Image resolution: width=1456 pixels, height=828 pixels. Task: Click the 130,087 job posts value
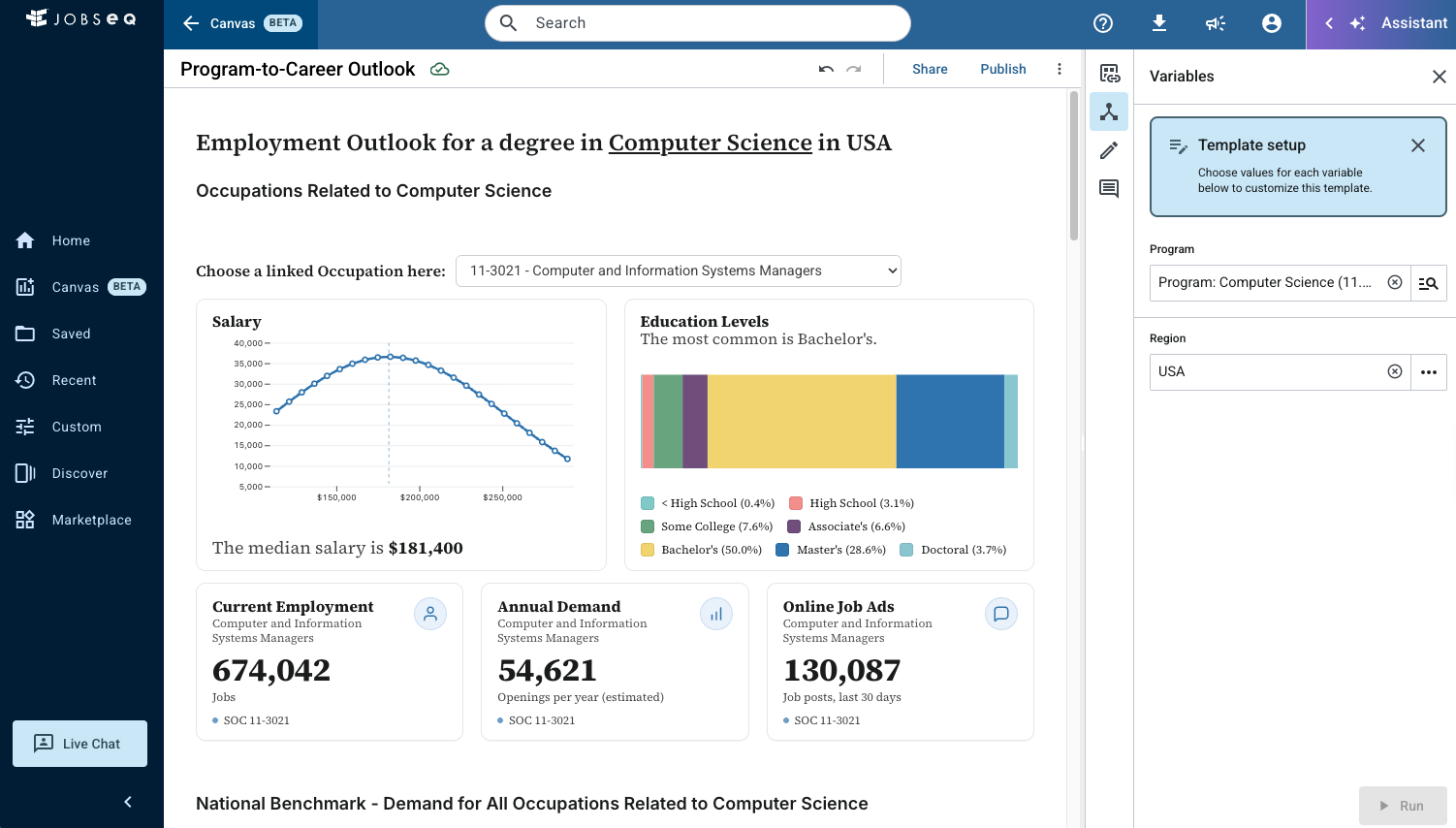click(842, 670)
